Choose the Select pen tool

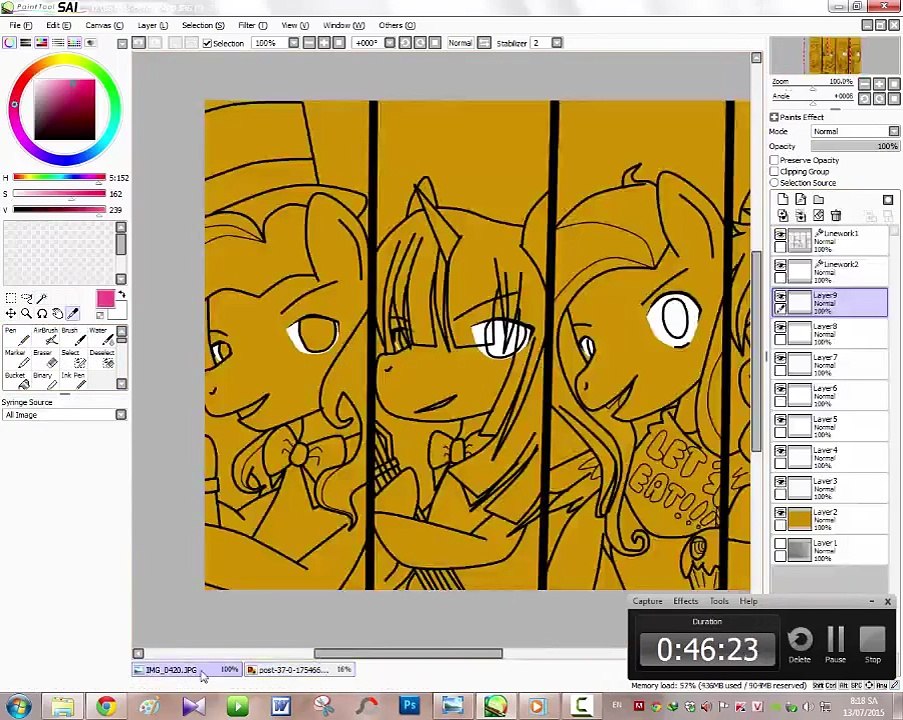coord(74,359)
